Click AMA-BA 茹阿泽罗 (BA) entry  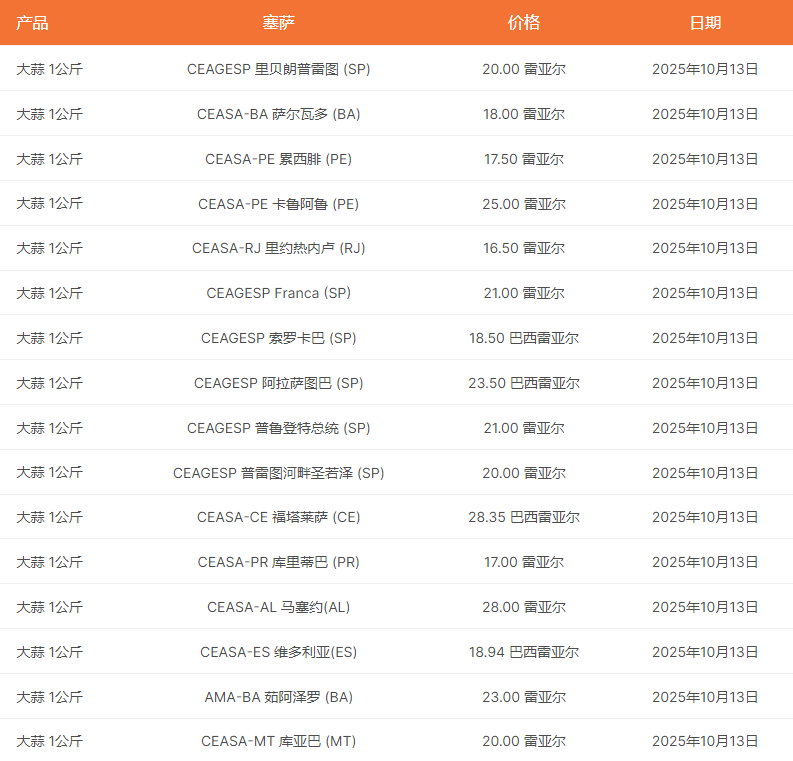[x=278, y=697]
